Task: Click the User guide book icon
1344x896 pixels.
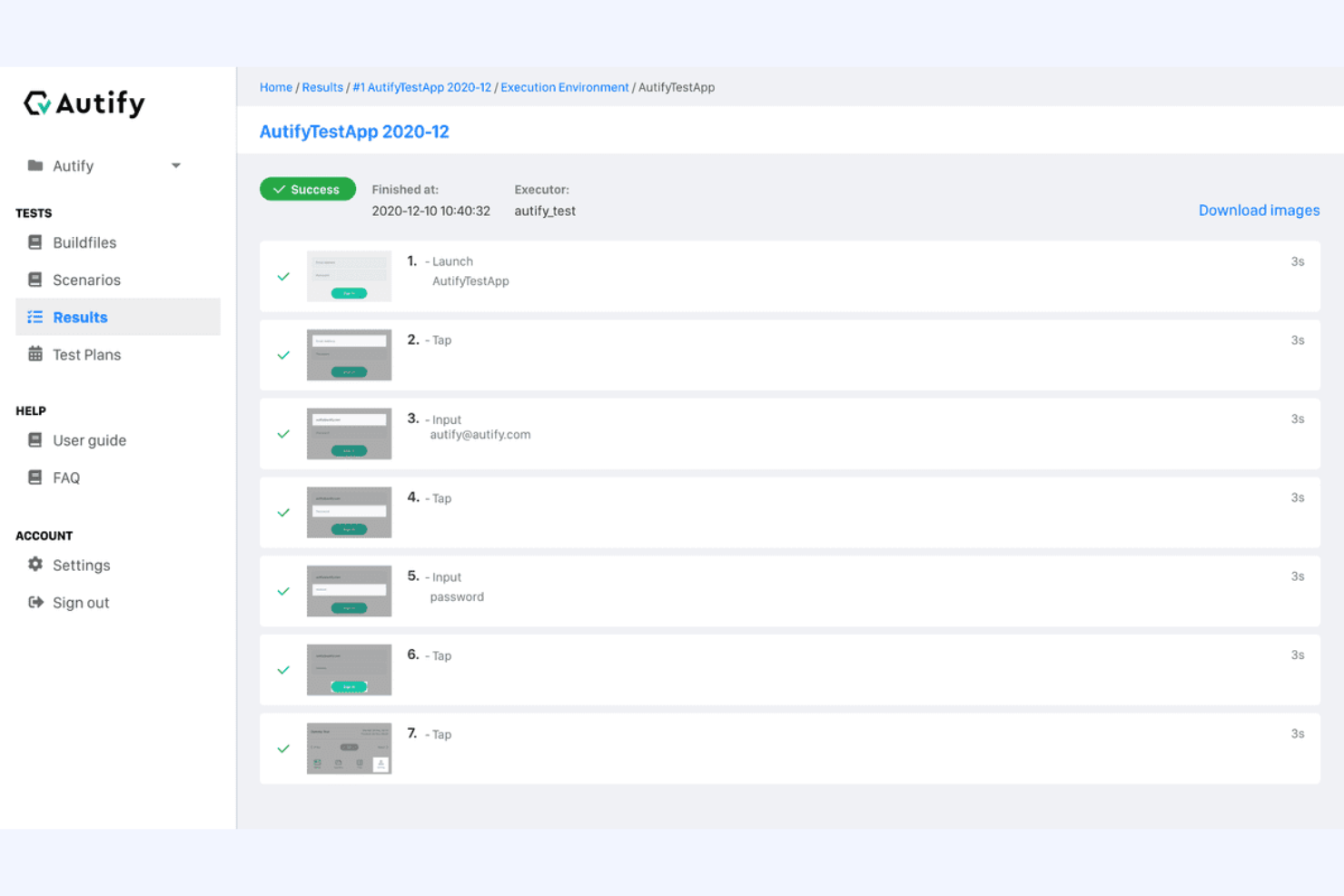Action: pyautogui.click(x=35, y=440)
